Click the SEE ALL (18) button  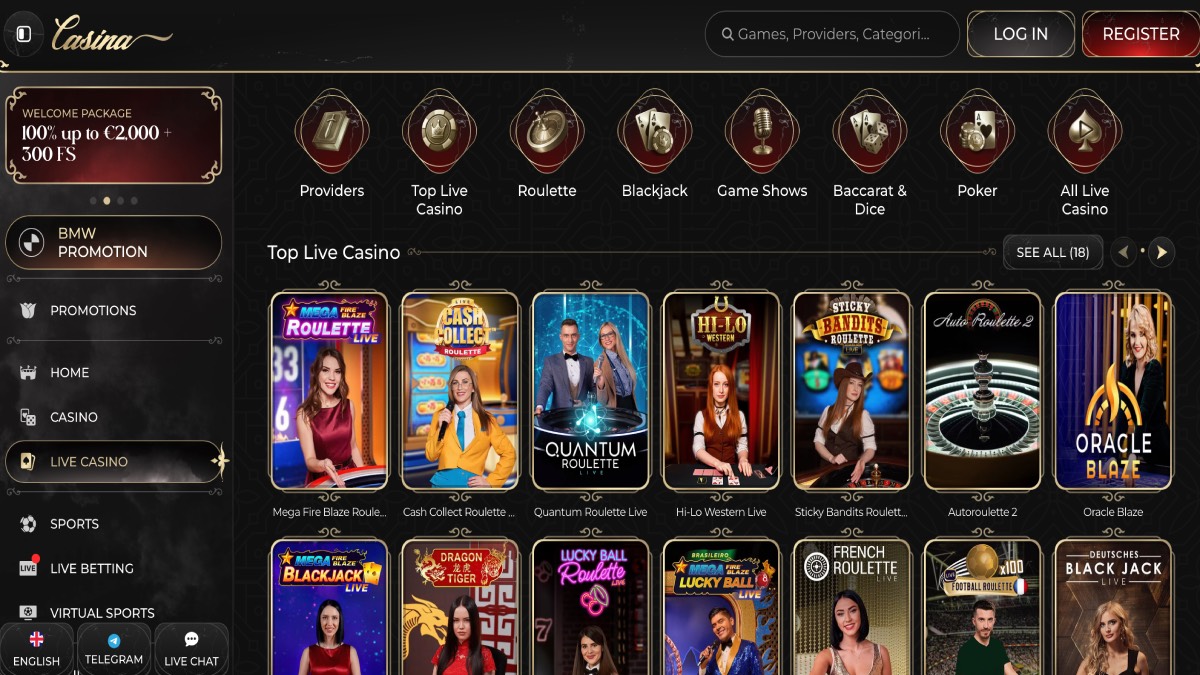point(1052,253)
